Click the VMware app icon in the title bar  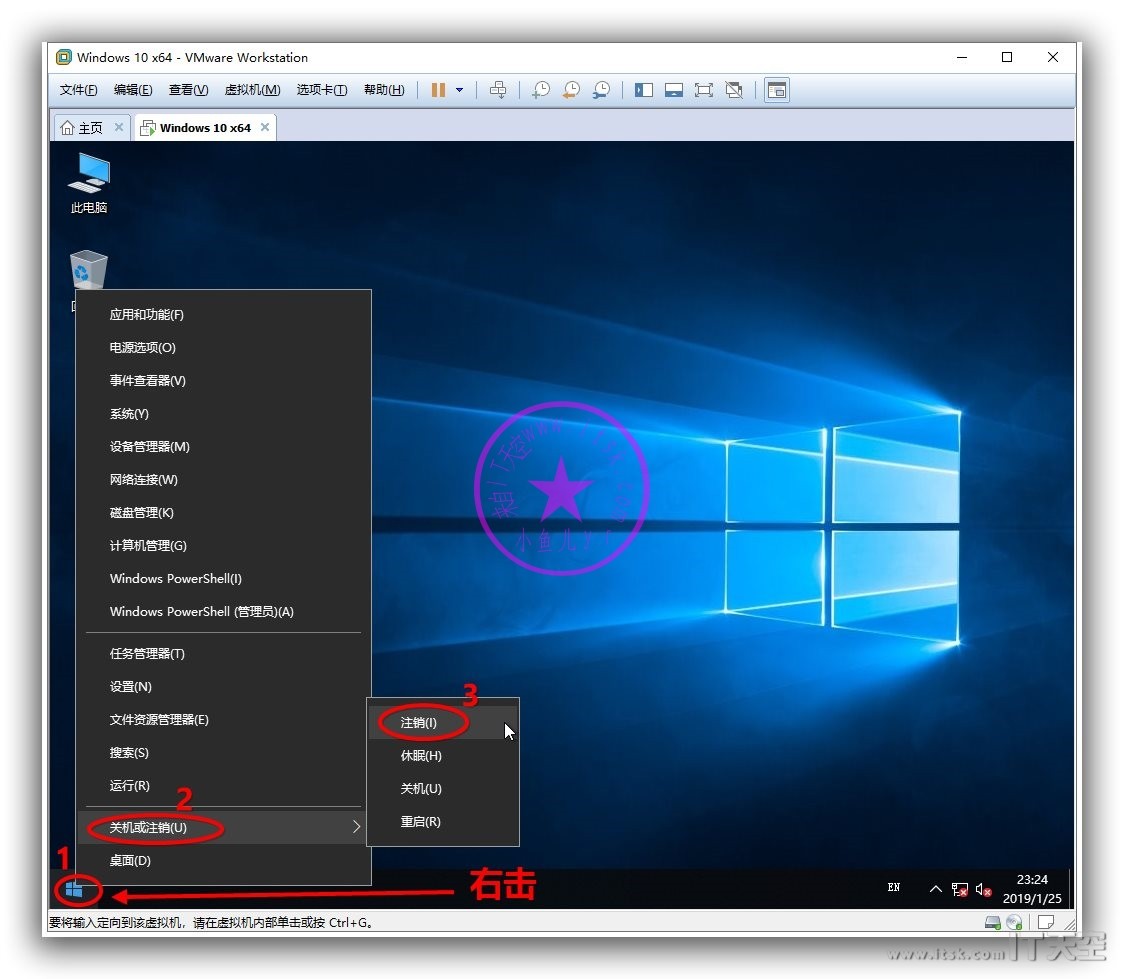(x=64, y=57)
